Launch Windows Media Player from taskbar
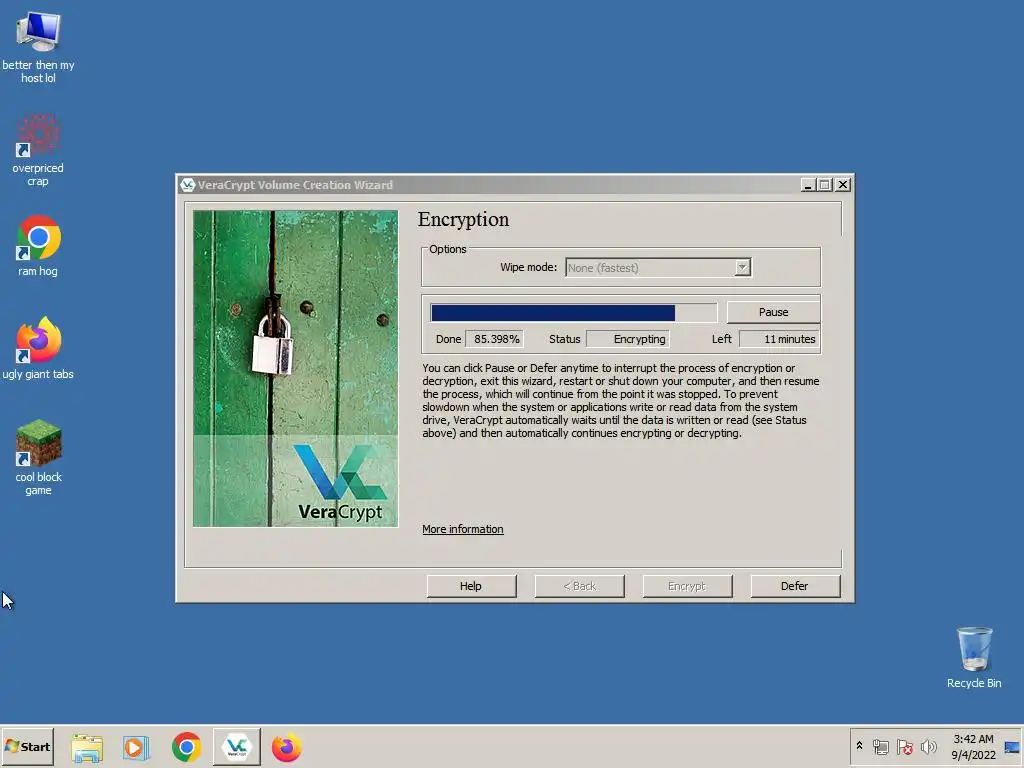This screenshot has width=1024, height=768. click(x=136, y=747)
